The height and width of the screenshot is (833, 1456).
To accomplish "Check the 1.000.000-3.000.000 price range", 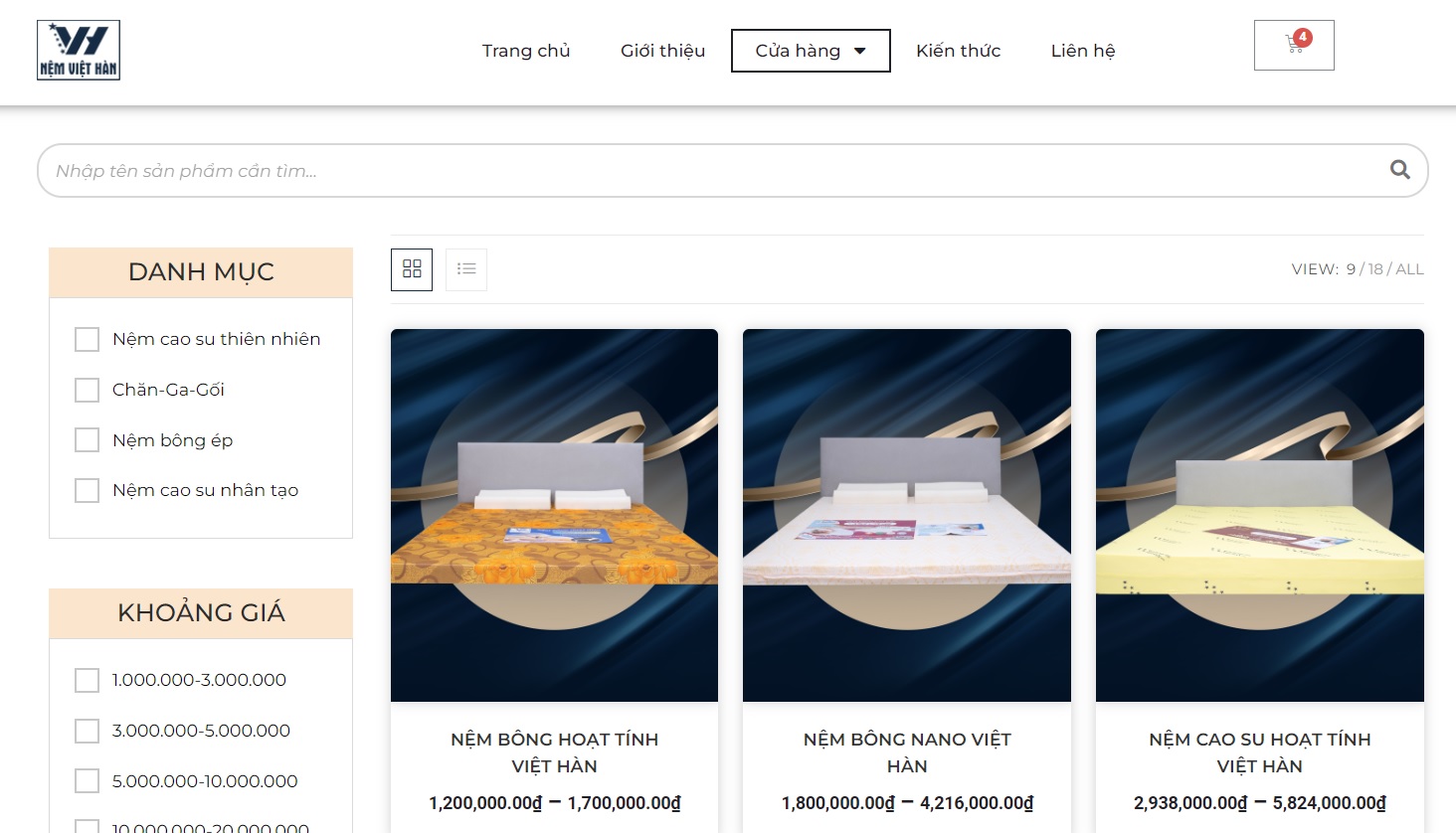I will (x=88, y=680).
